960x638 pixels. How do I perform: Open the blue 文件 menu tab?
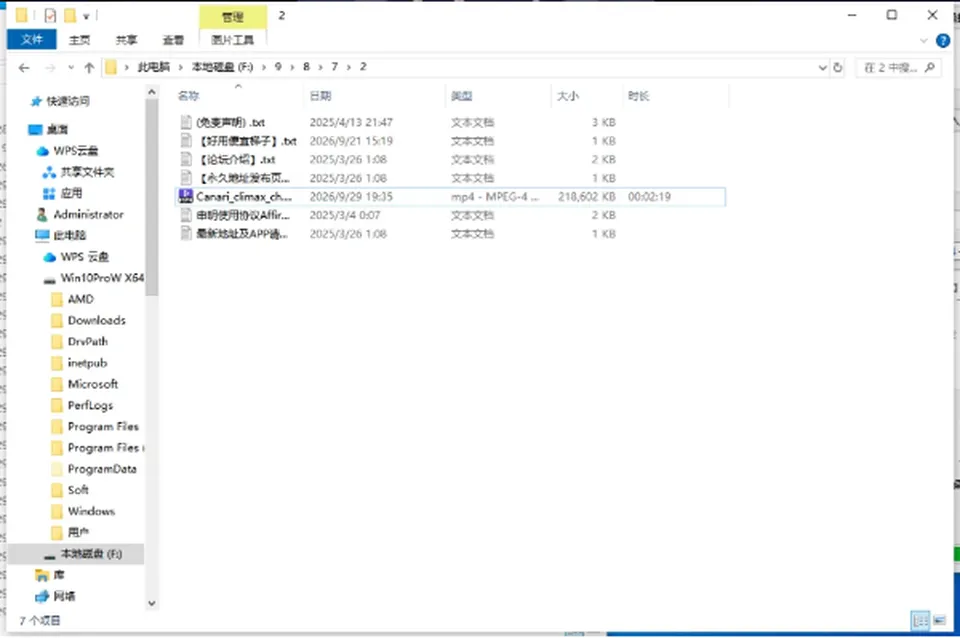pos(32,40)
